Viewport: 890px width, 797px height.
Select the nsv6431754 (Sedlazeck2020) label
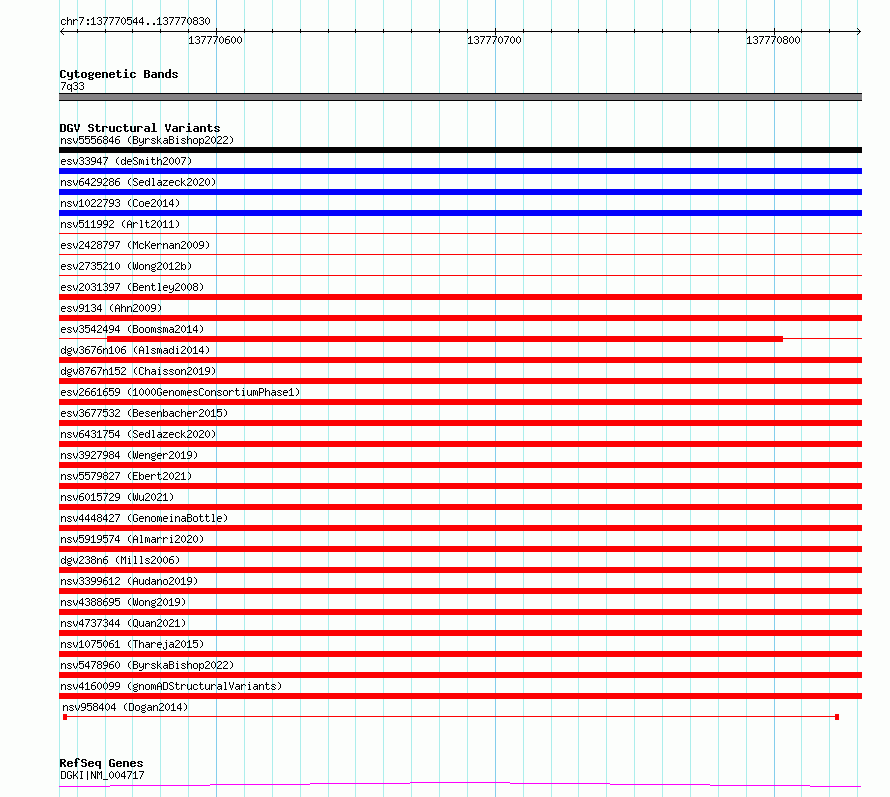pyautogui.click(x=138, y=434)
